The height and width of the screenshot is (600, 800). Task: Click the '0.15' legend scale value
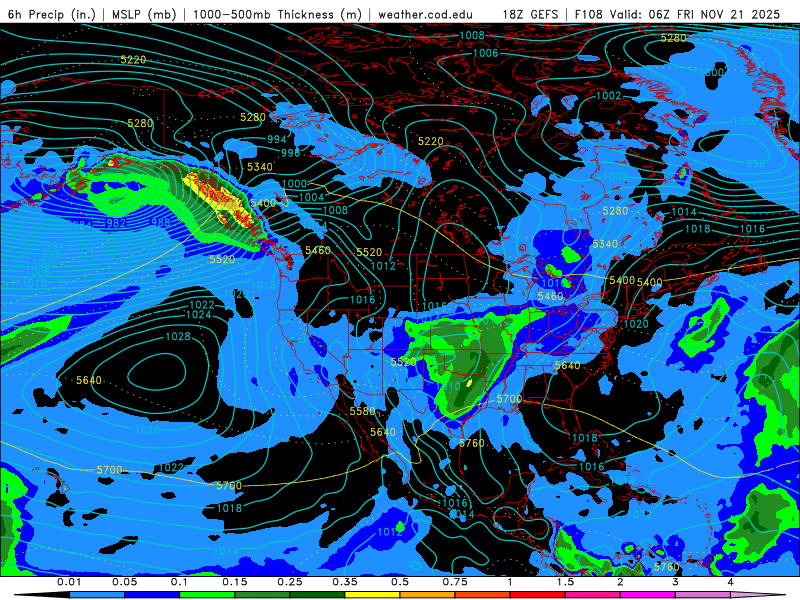coord(235,582)
